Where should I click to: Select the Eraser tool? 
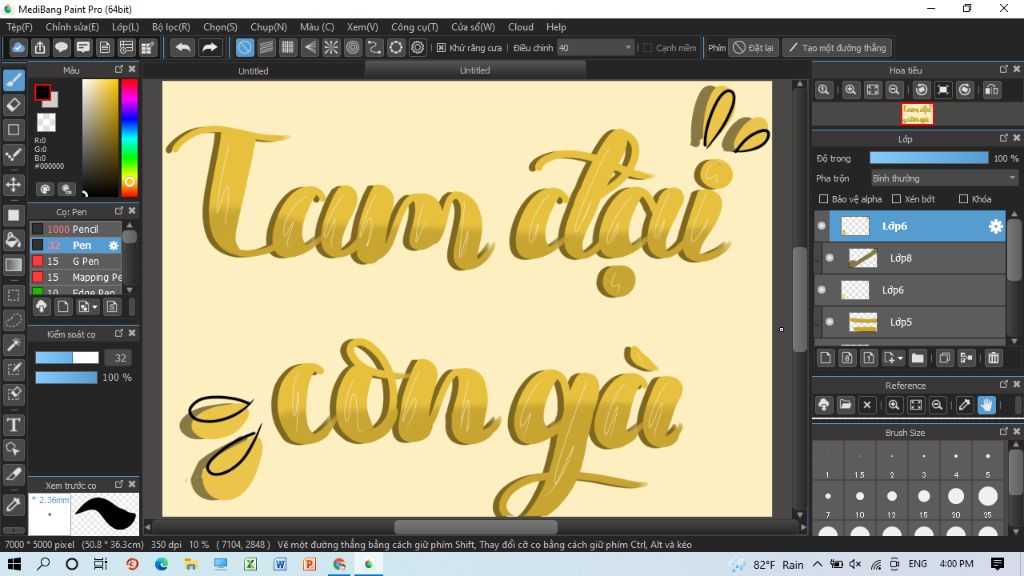point(14,105)
